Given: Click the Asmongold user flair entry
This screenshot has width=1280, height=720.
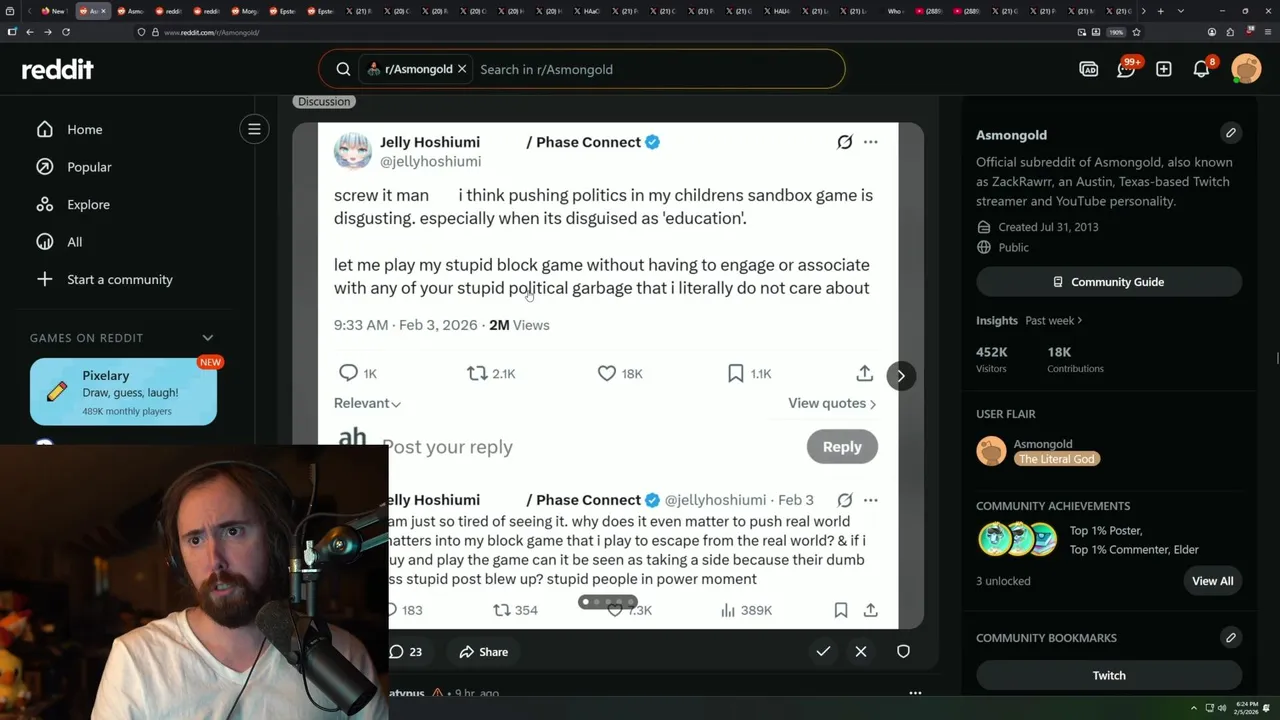Looking at the screenshot, I should click(1037, 451).
